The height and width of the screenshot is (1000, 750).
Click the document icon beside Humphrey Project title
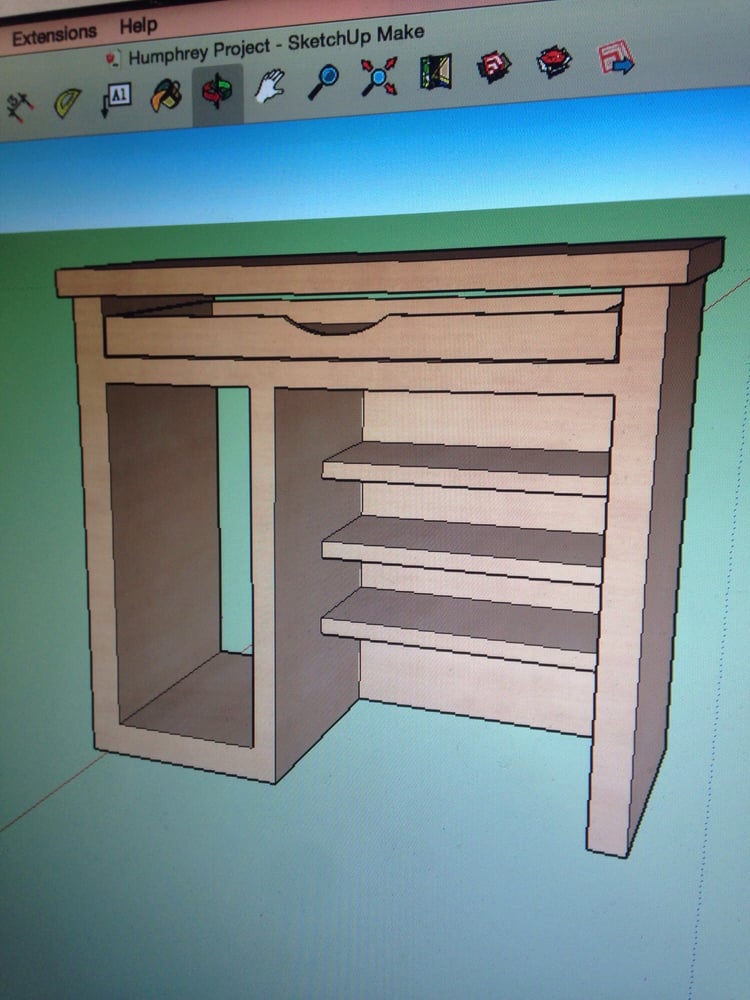tap(114, 60)
